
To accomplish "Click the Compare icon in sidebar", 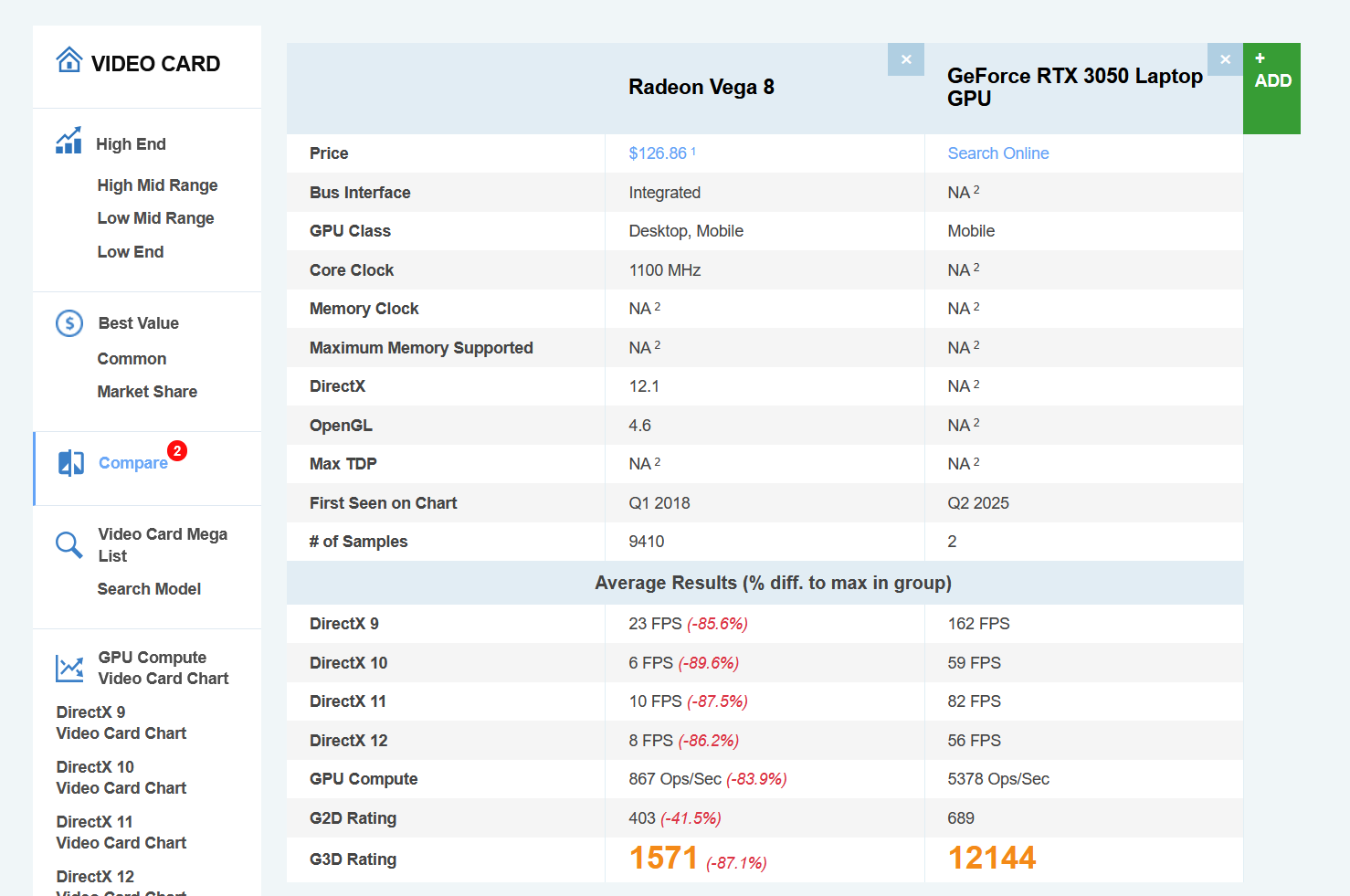I will pyautogui.click(x=71, y=463).
